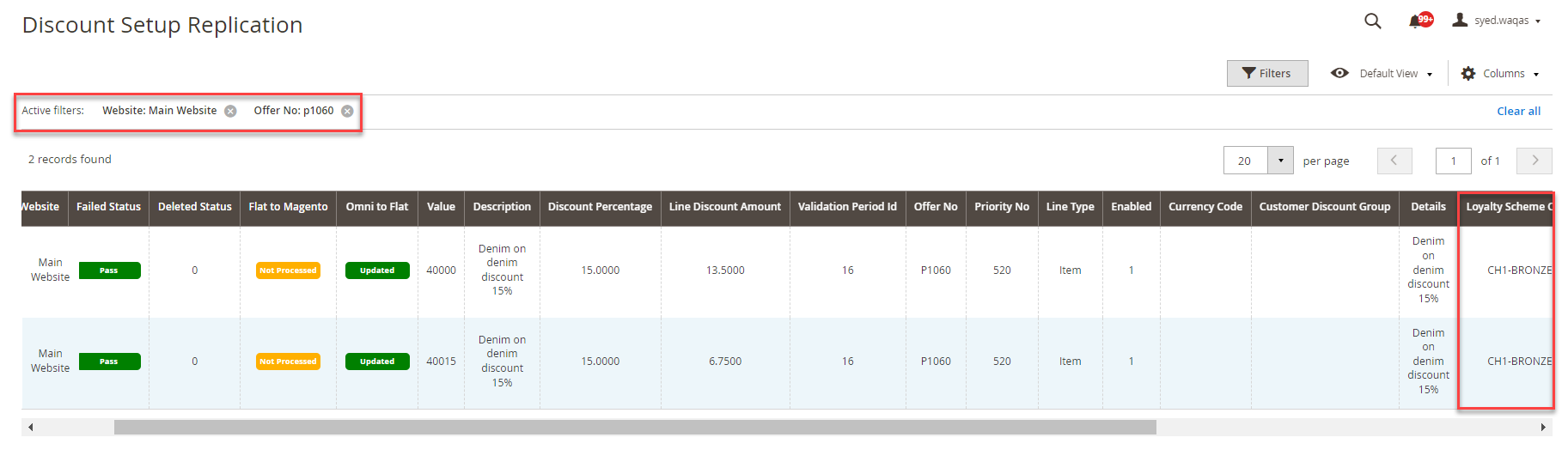
Task: Go to previous page arrow
Action: 1394,161
